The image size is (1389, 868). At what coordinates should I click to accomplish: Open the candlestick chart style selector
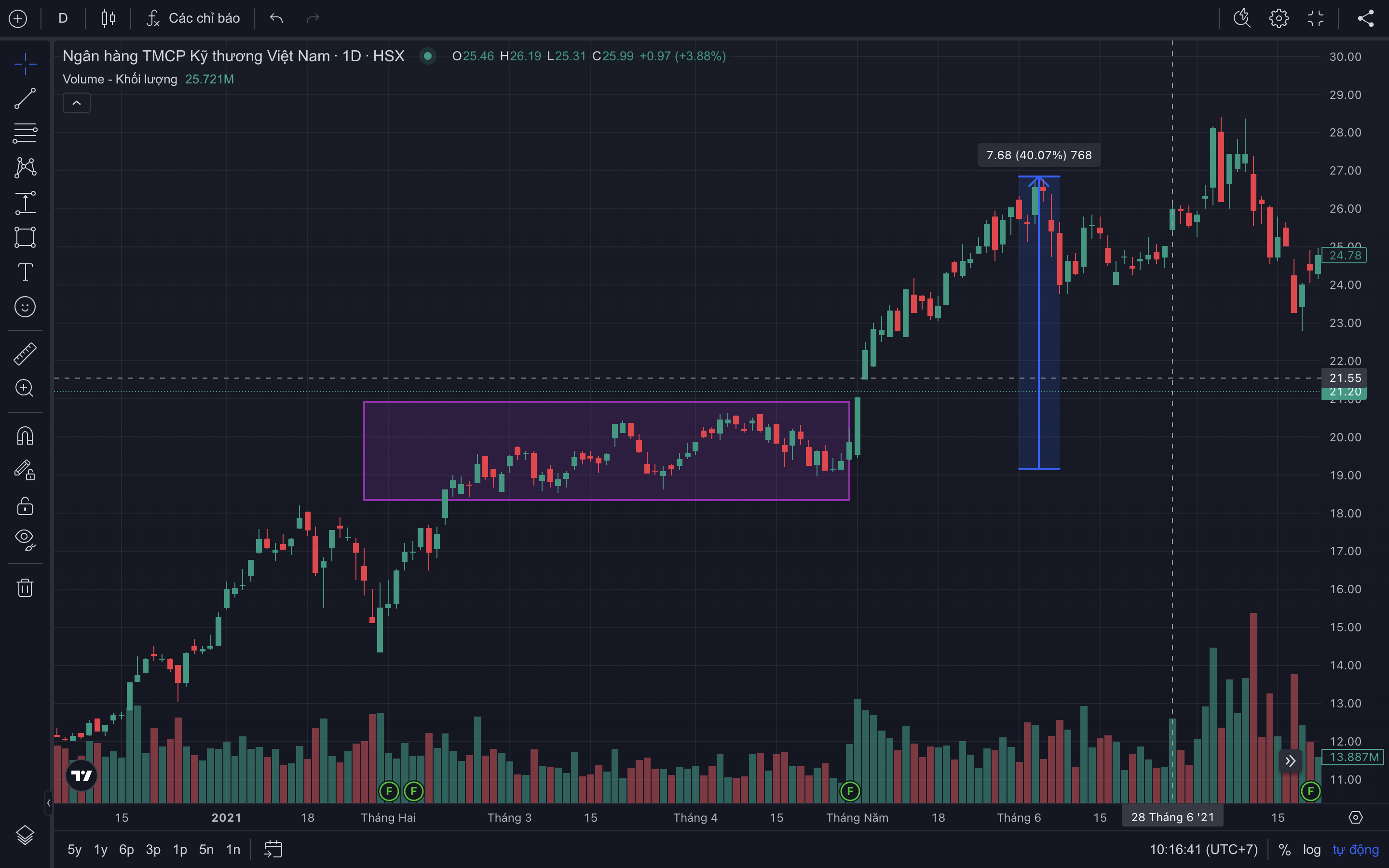108,18
